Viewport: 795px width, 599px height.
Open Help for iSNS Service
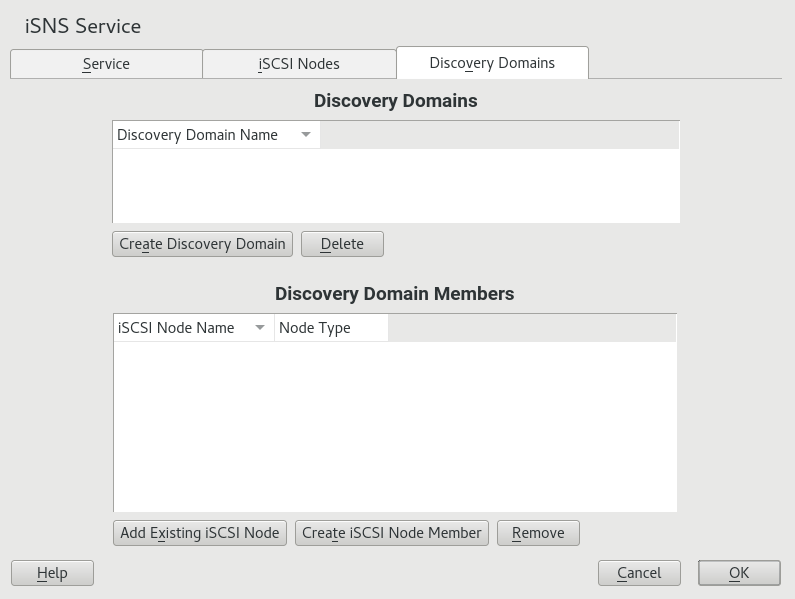point(52,573)
